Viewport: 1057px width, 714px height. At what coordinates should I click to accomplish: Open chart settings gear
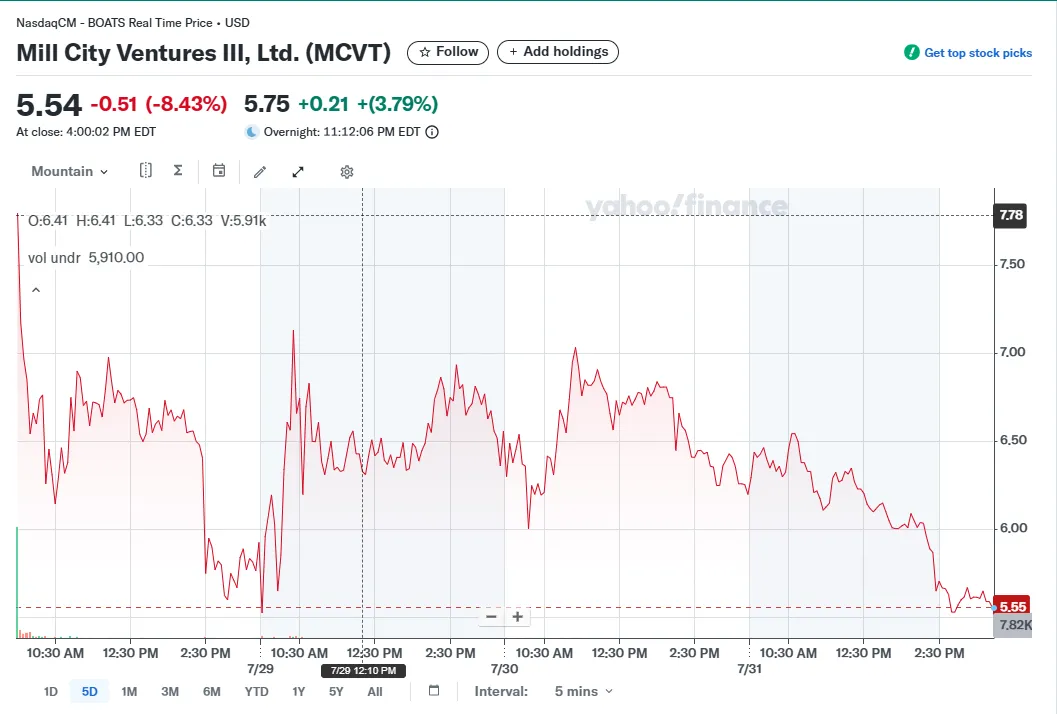click(347, 172)
